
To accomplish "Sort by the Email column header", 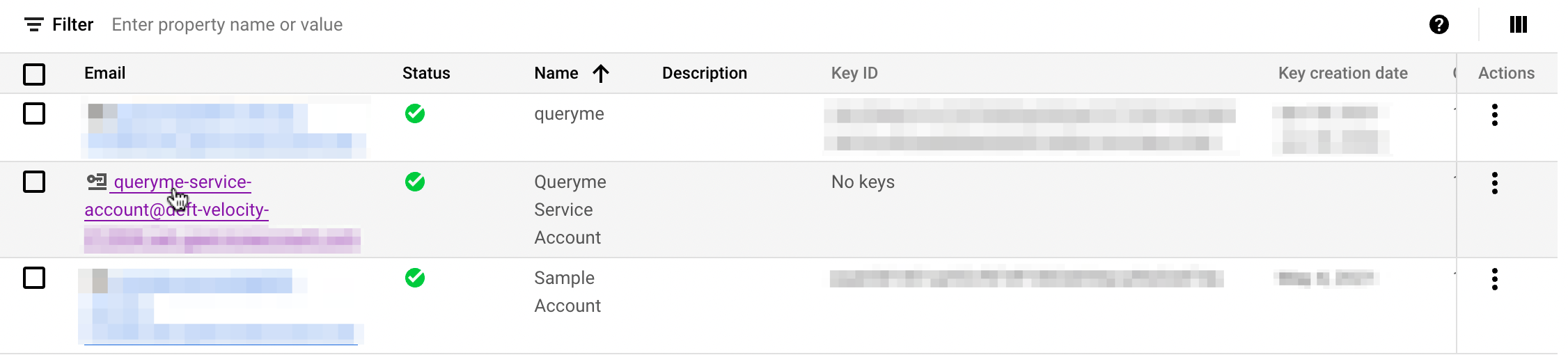I will click(x=104, y=73).
